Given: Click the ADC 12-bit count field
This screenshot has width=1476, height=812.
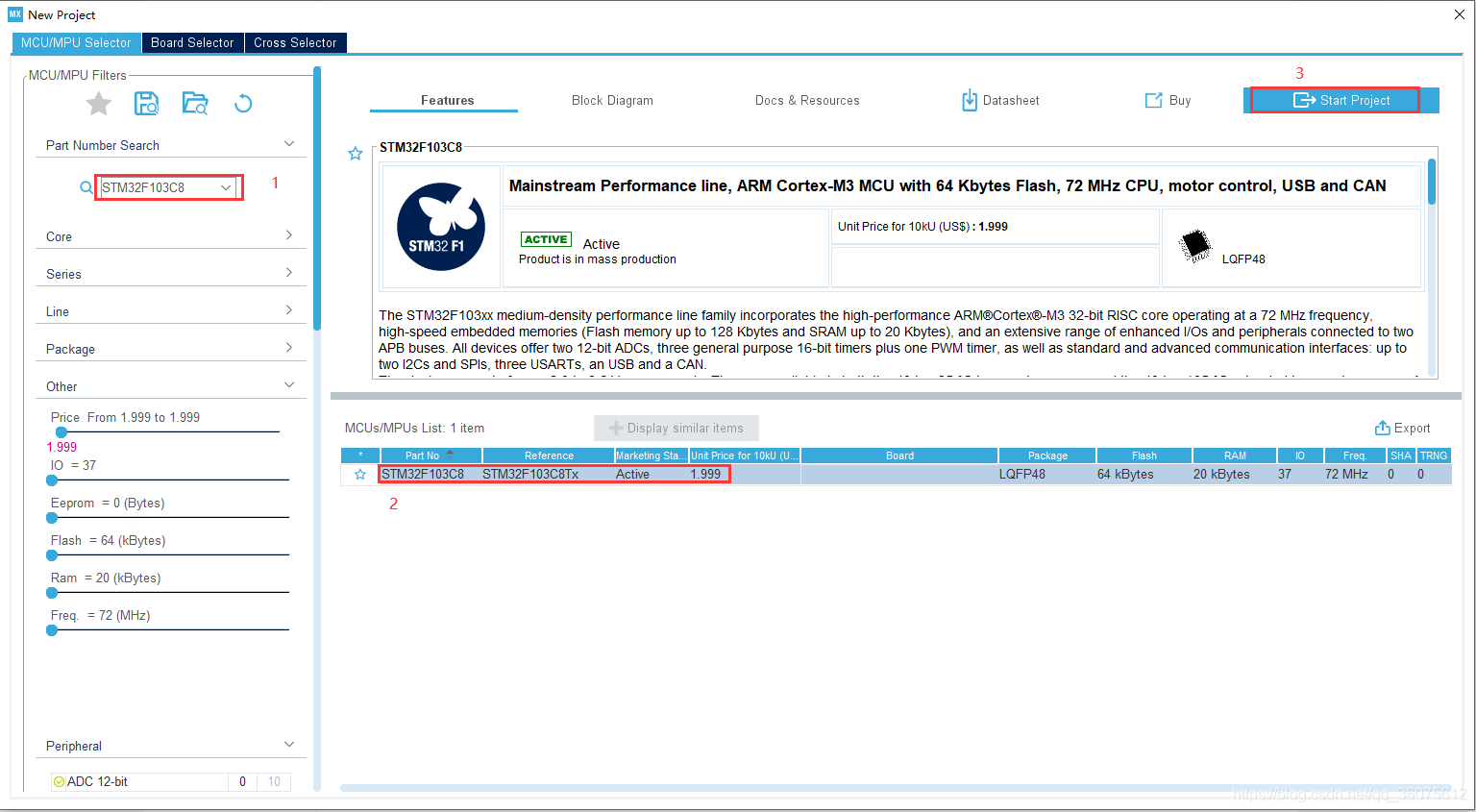Looking at the screenshot, I should pyautogui.click(x=242, y=782).
